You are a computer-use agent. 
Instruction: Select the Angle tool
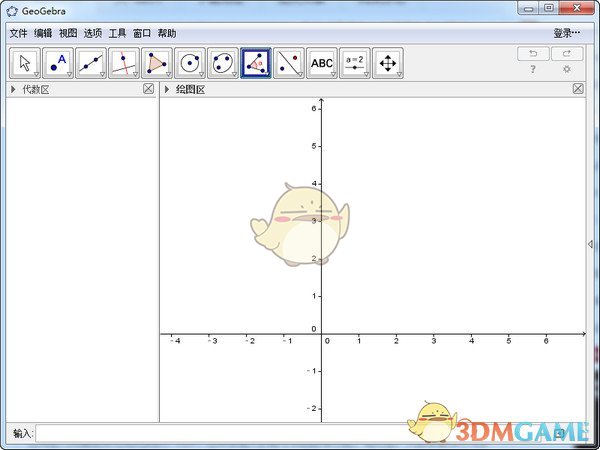(256, 63)
